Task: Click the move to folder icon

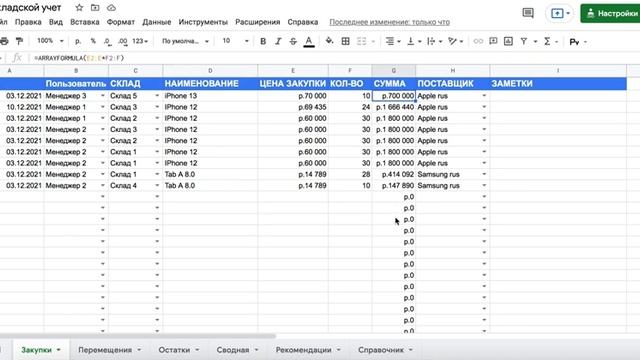Action: [95, 8]
